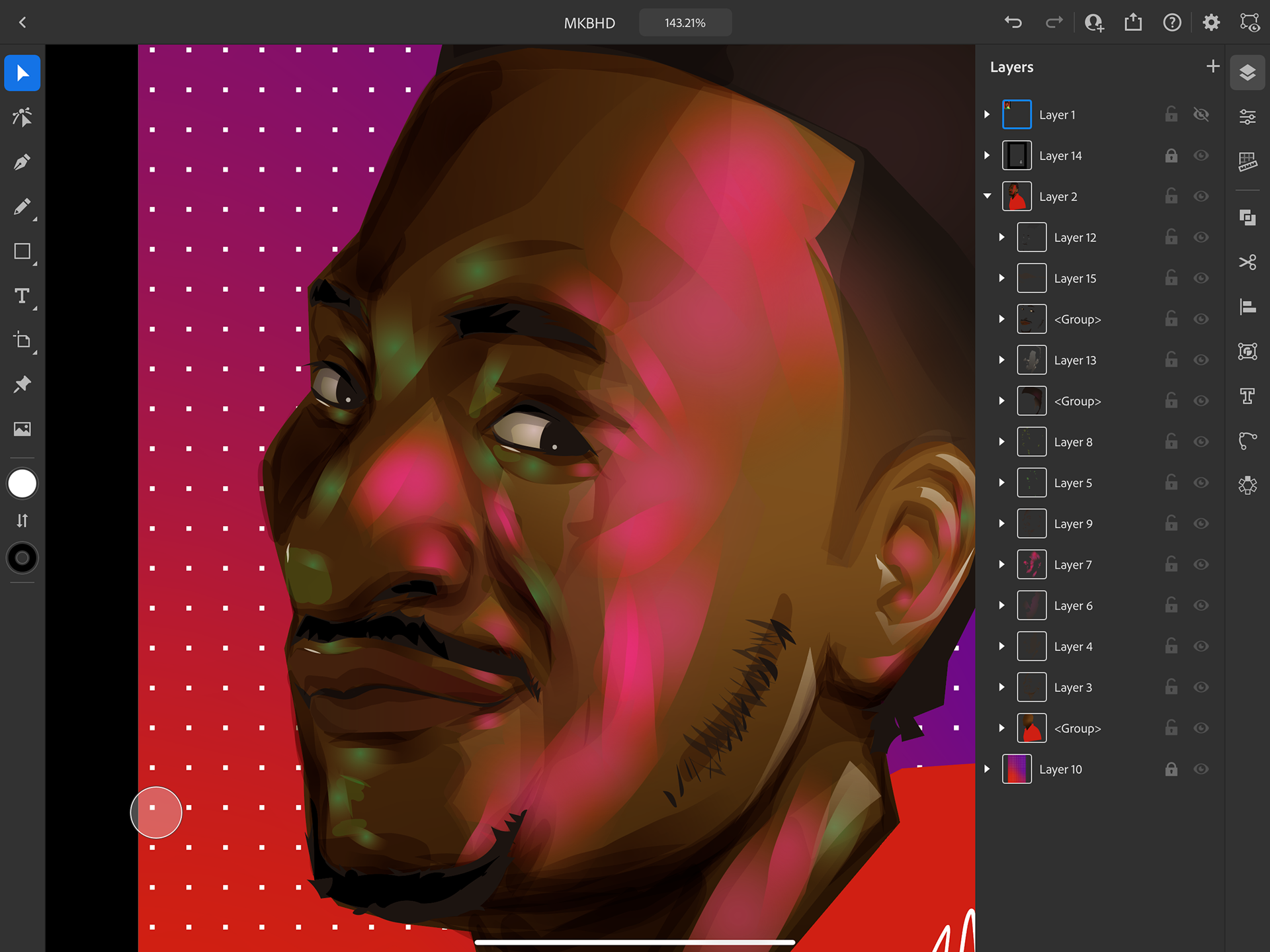Select Layer 7 in layers list
This screenshot has height=952, width=1270.
pyautogui.click(x=1073, y=565)
